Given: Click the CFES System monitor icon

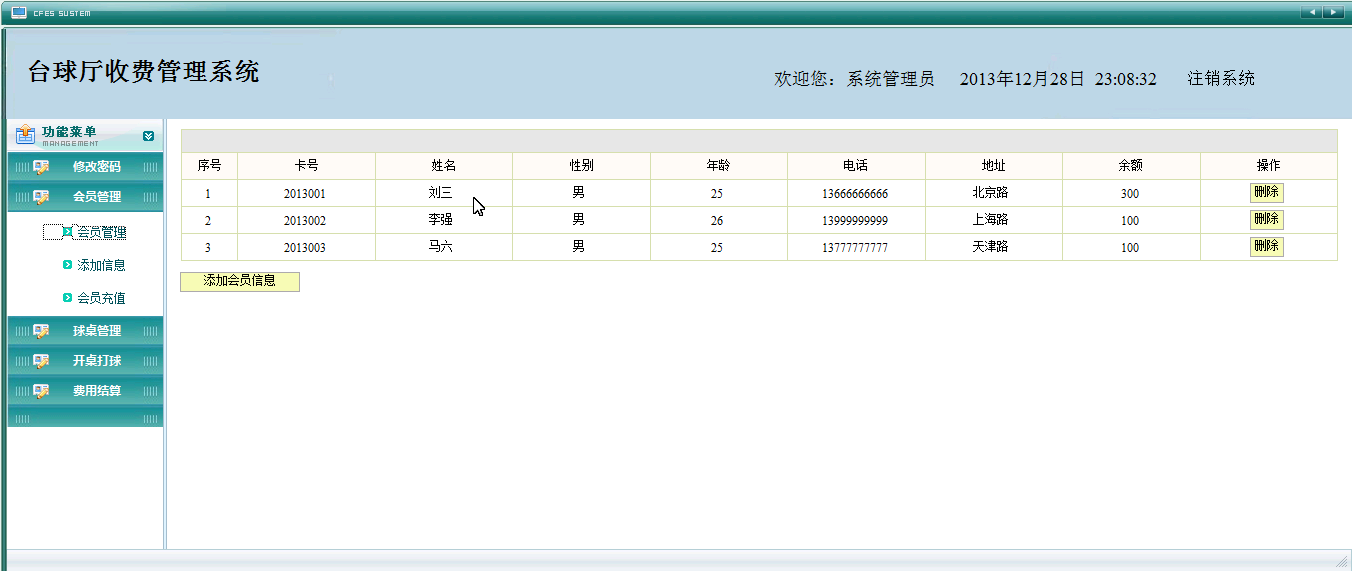Looking at the screenshot, I should pos(19,12).
